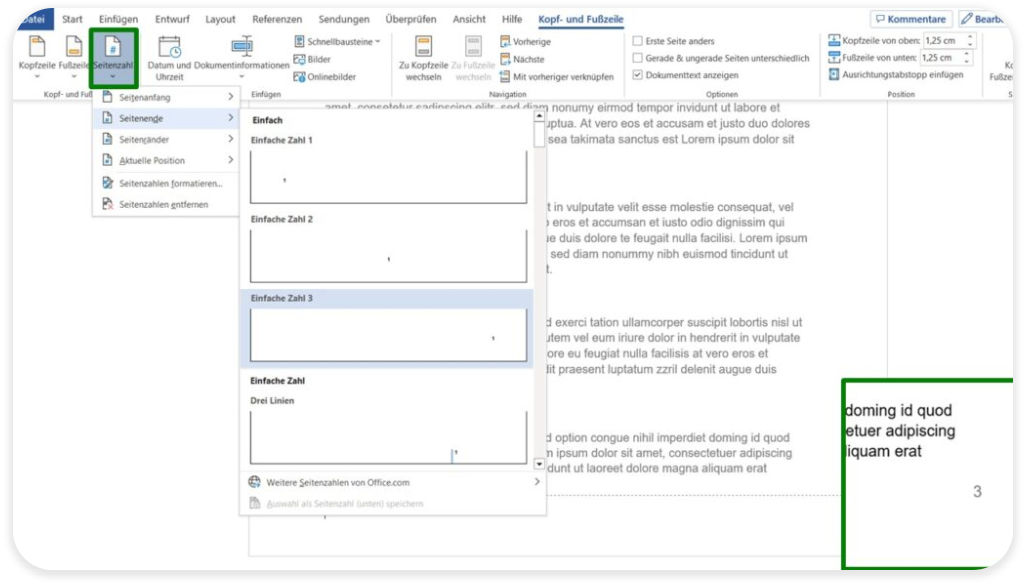Open the Datei tab
1026x586 pixels.
point(35,19)
